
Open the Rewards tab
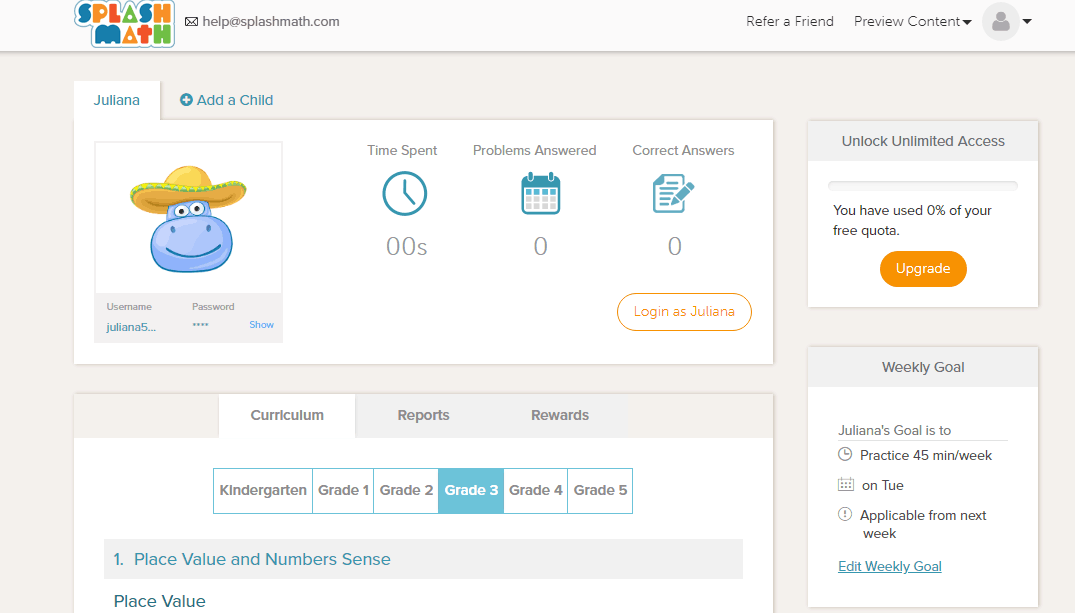coord(559,415)
